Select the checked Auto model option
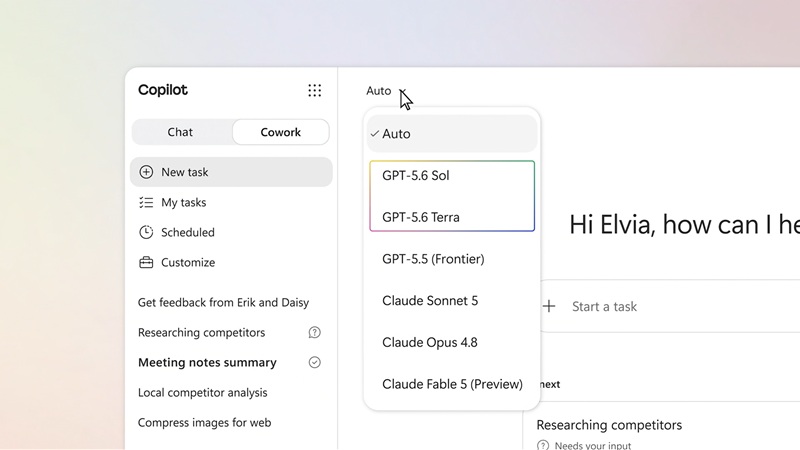Screen dimensions: 800x450 (x=452, y=134)
